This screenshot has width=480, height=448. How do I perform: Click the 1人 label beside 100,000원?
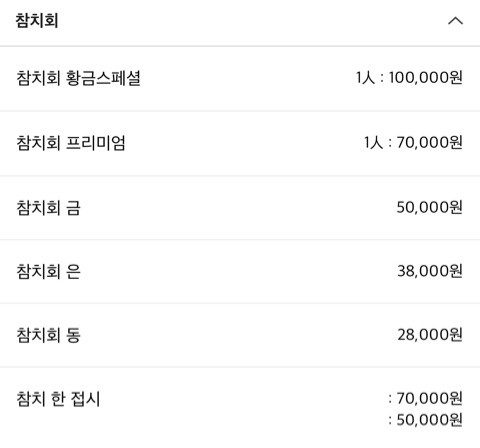coord(365,78)
